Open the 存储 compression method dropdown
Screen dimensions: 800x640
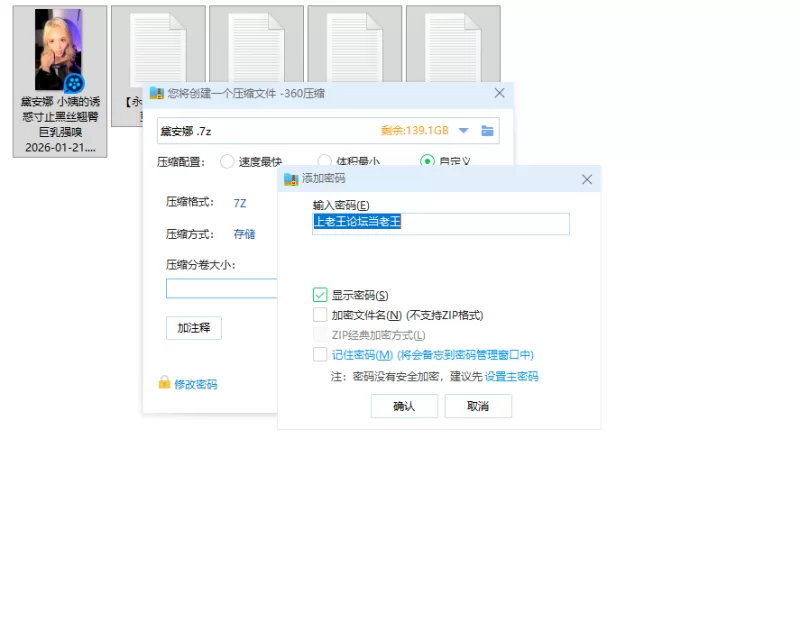coord(244,234)
